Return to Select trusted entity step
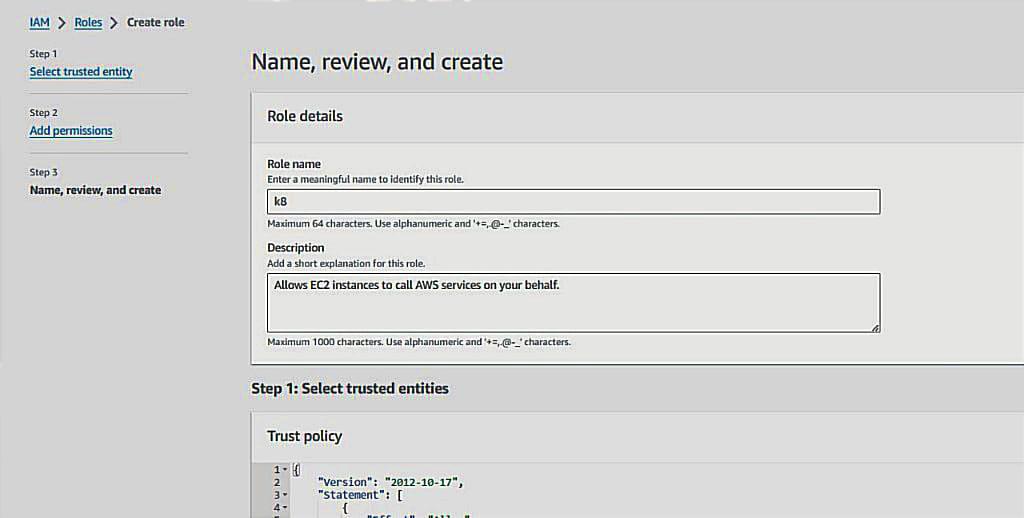This screenshot has width=1024, height=518. pyautogui.click(x=81, y=72)
